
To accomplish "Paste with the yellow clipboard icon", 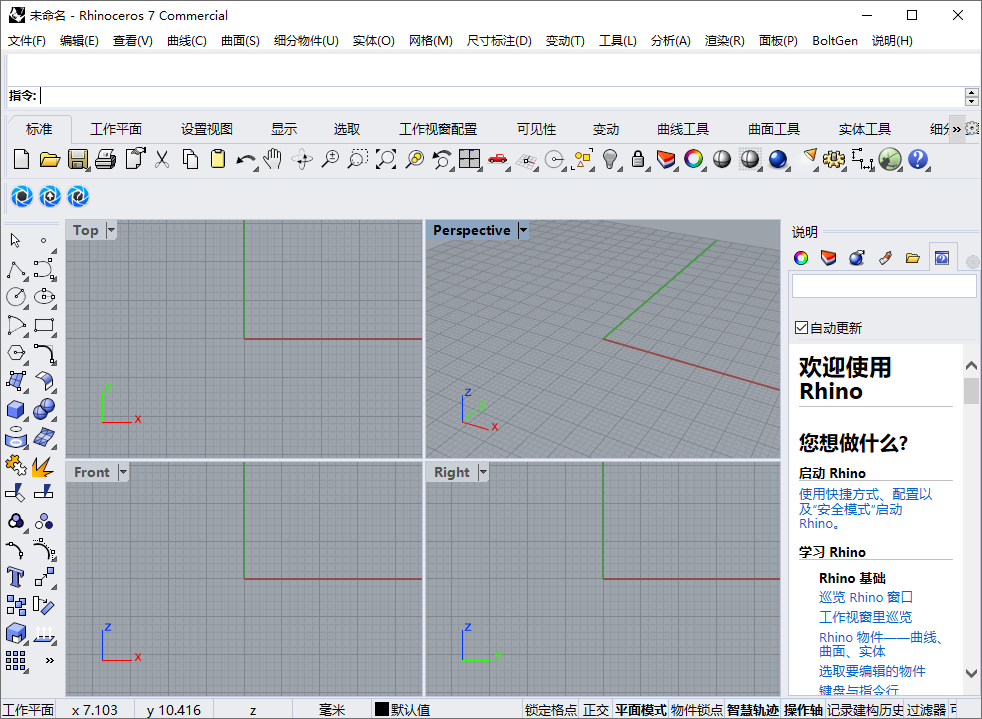I will (217, 159).
